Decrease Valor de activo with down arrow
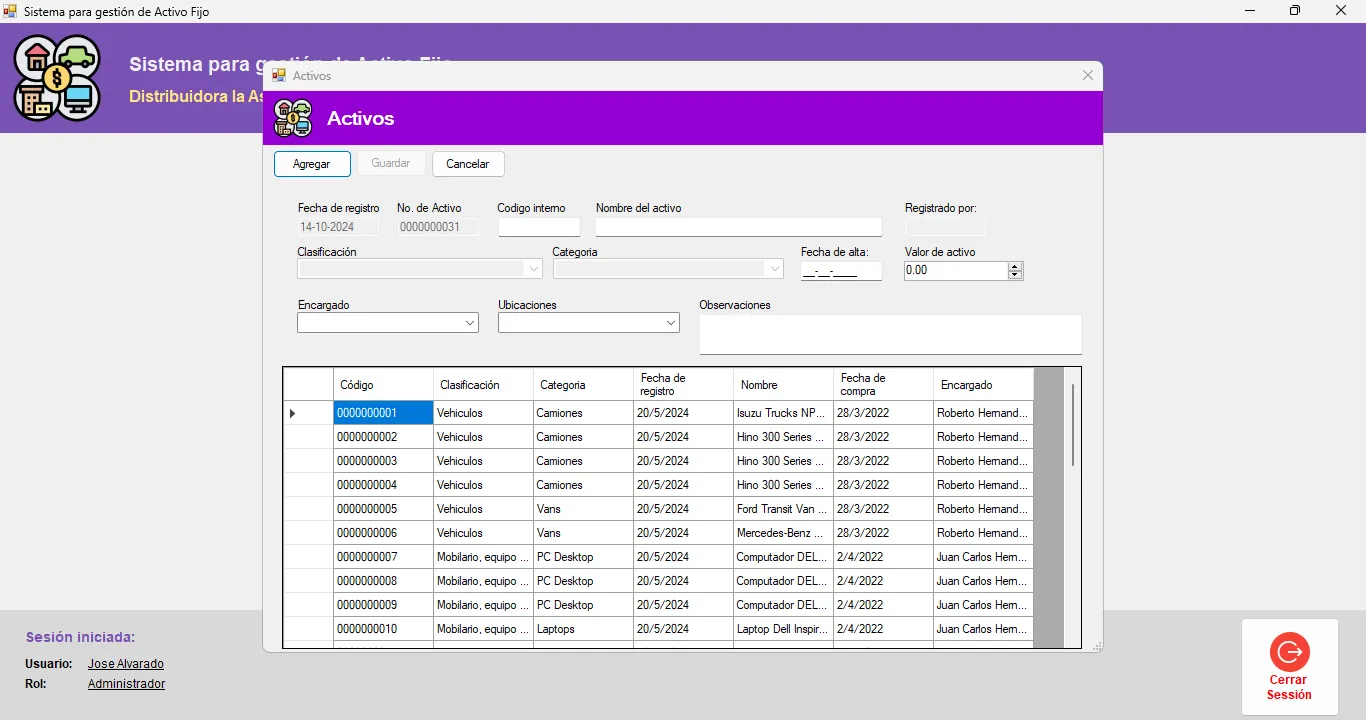The height and width of the screenshot is (720, 1366). (x=1015, y=274)
